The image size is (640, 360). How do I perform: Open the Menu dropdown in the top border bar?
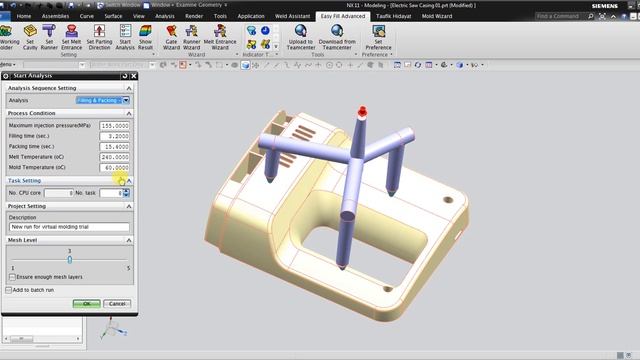(7, 64)
